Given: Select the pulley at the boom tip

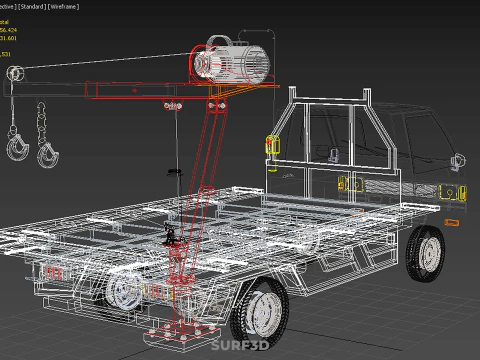Looking at the screenshot, I should (15, 73).
